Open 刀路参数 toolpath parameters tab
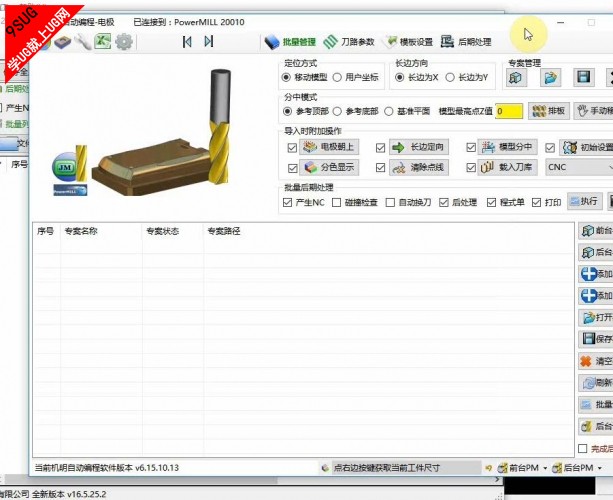Screen dimensions: 613x500 pos(349,42)
